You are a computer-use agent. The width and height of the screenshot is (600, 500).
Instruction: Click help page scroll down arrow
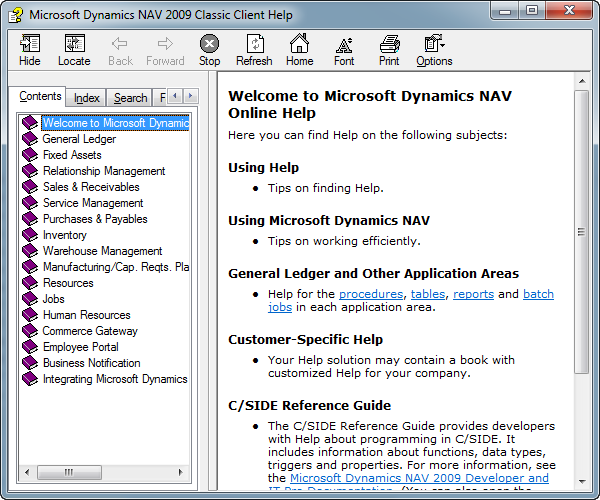tap(582, 482)
